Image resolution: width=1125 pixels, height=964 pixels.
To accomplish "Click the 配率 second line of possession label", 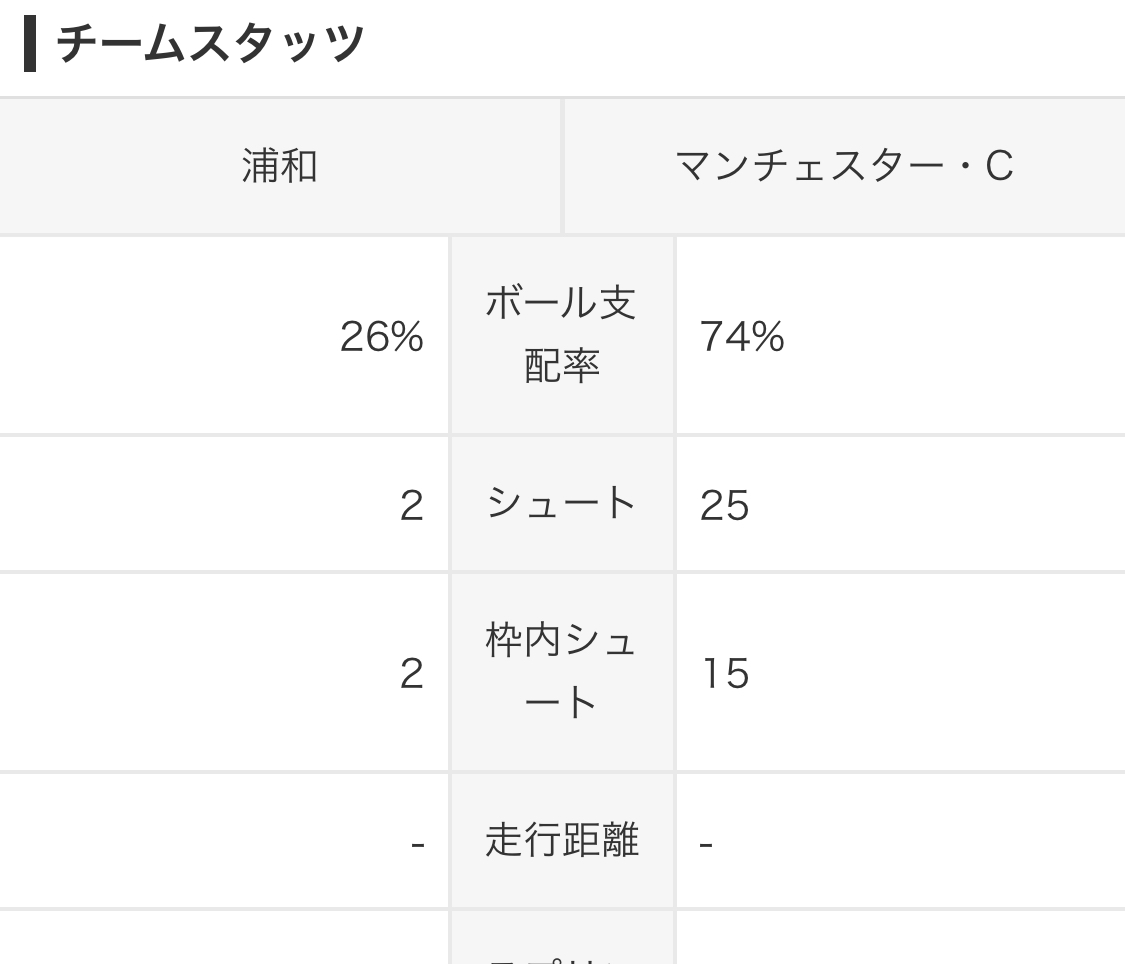I will 562,366.
